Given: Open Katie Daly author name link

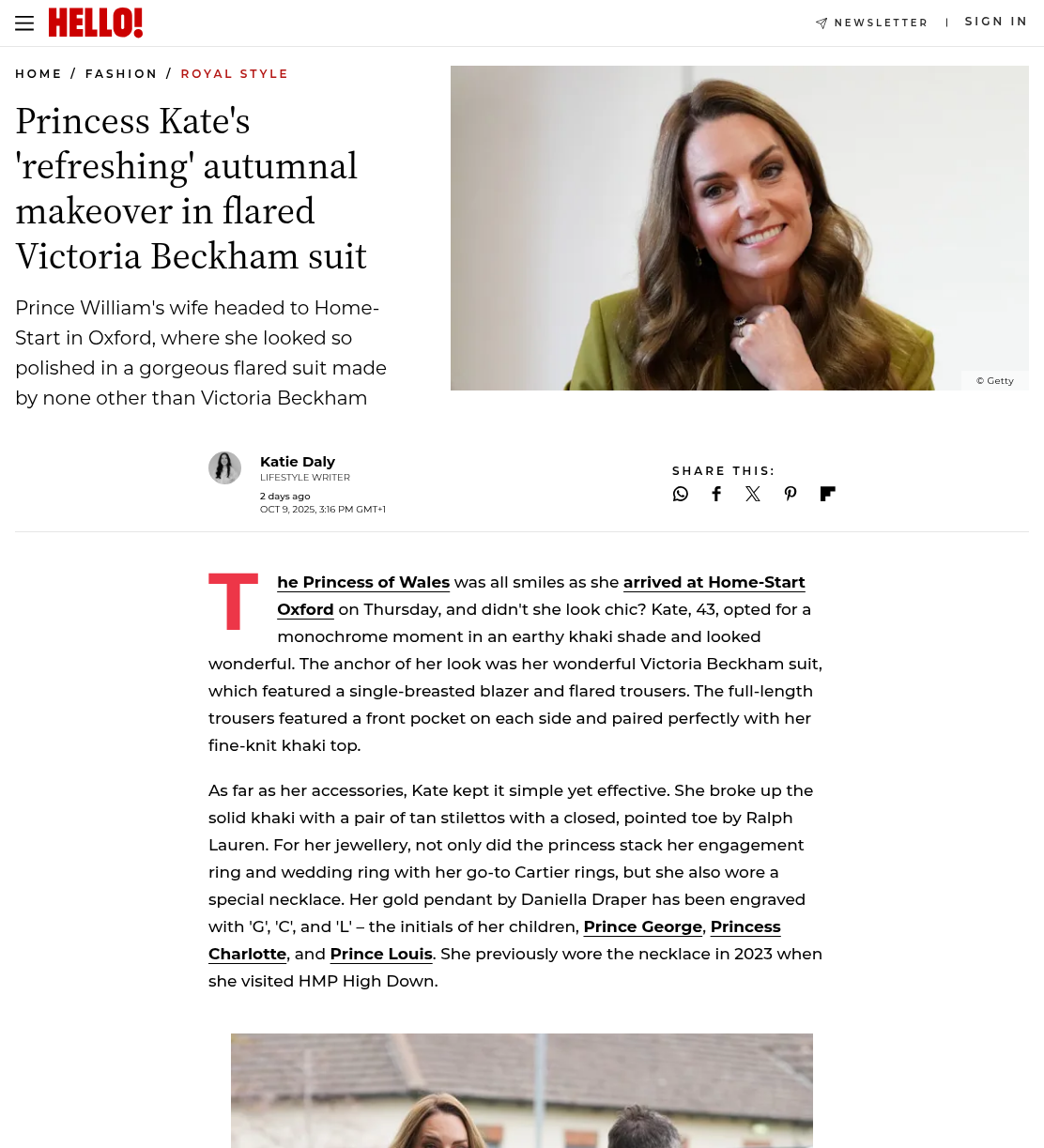Looking at the screenshot, I should 298,462.
